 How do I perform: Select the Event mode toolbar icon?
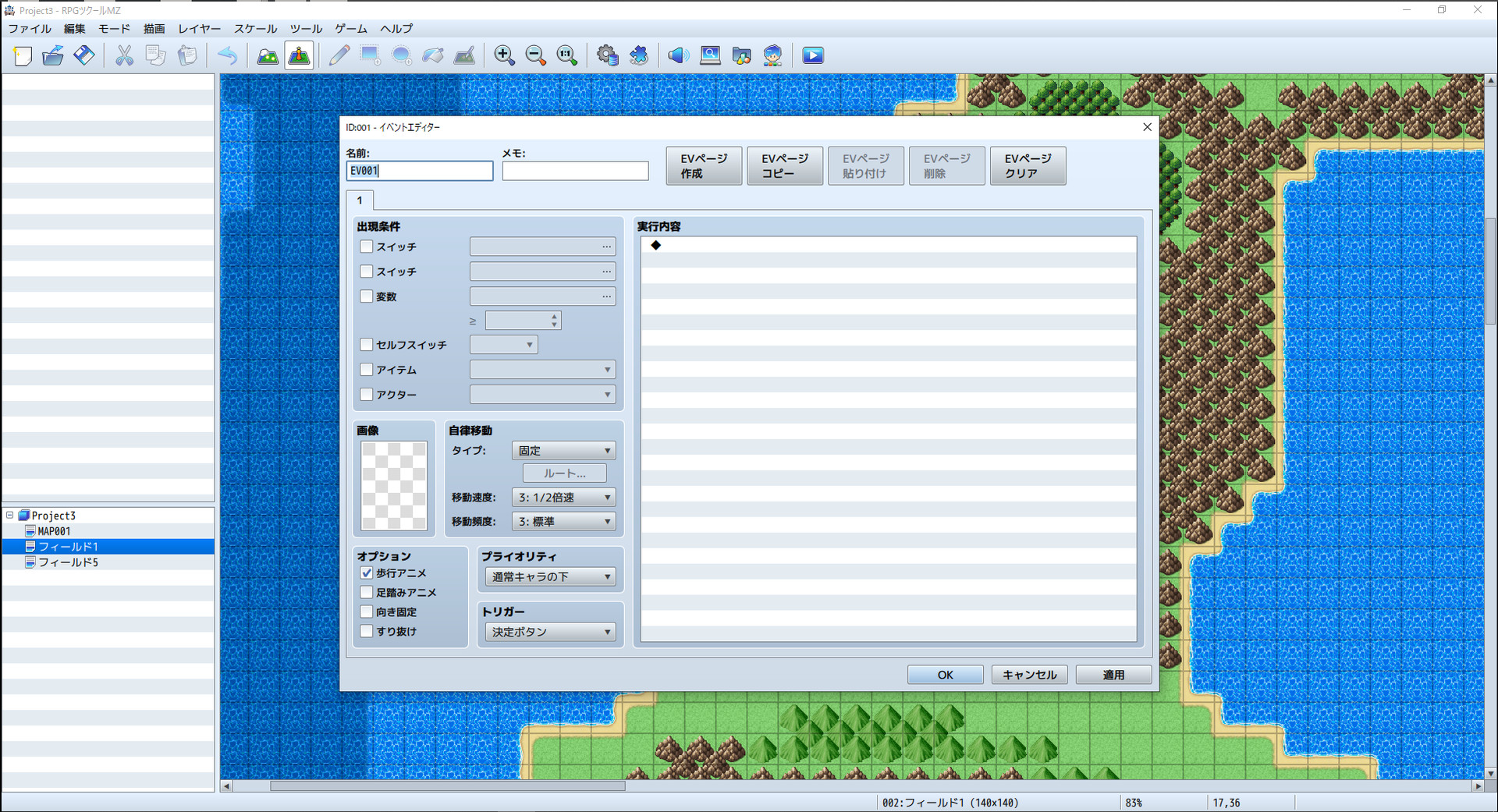point(299,55)
